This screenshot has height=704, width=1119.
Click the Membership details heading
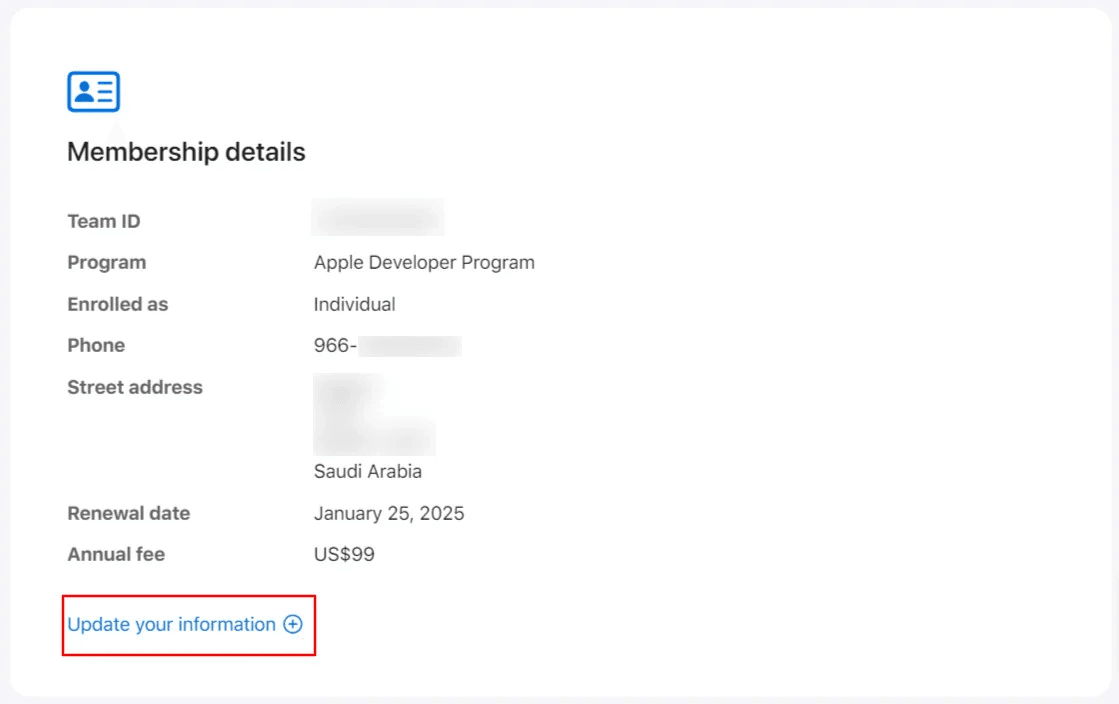(186, 152)
